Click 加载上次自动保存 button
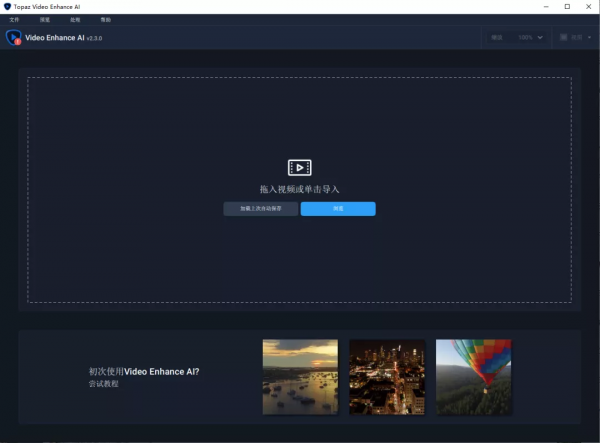 (260, 209)
